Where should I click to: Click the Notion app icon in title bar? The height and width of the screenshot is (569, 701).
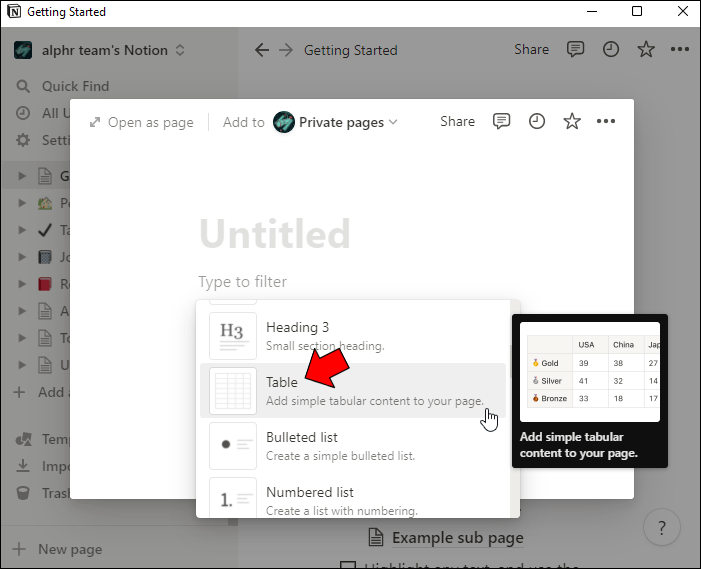pos(14,12)
